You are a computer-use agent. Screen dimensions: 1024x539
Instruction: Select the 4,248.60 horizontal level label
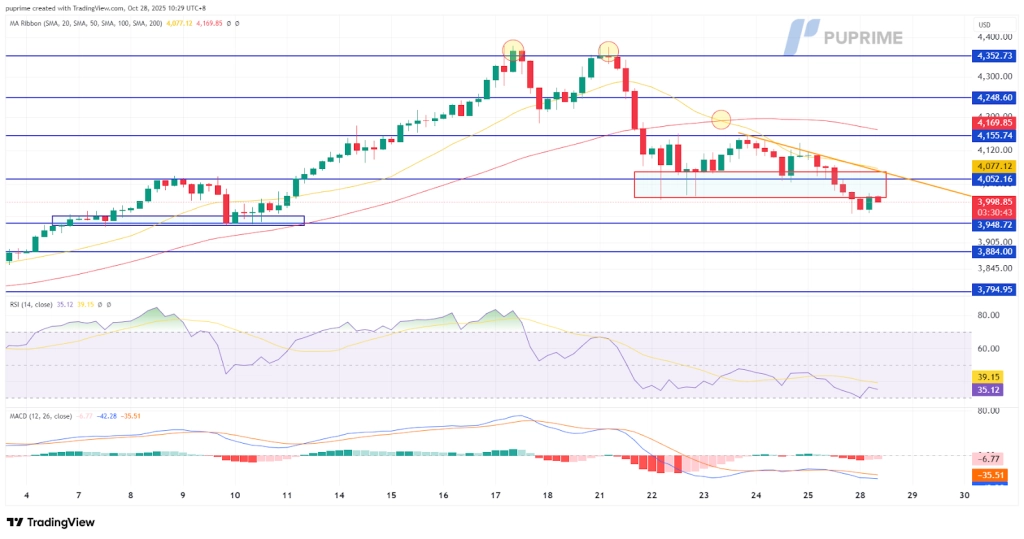[x=994, y=98]
